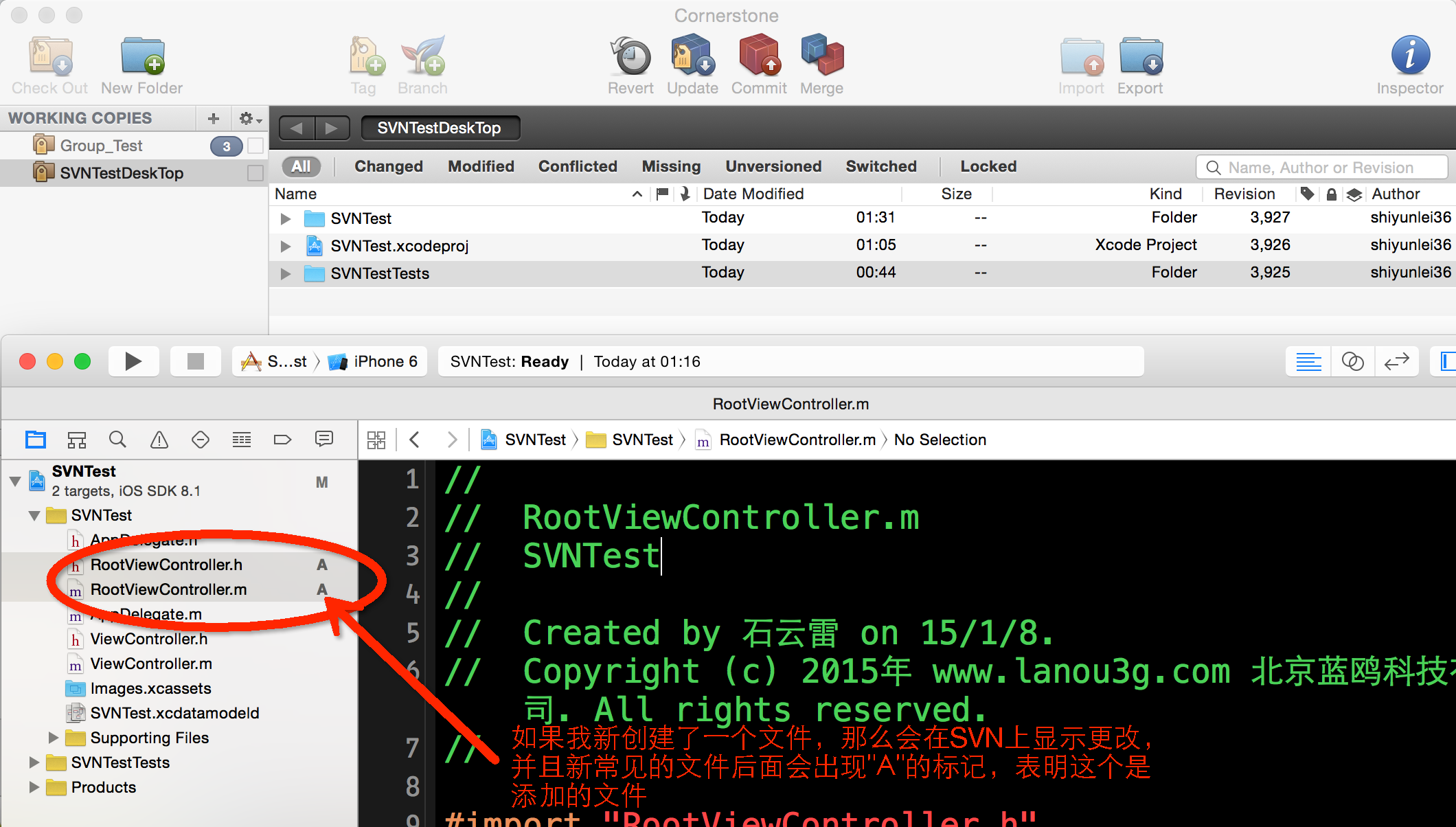Expand the SVNTest.xcodeproj row
1456x827 pixels.
pos(286,246)
